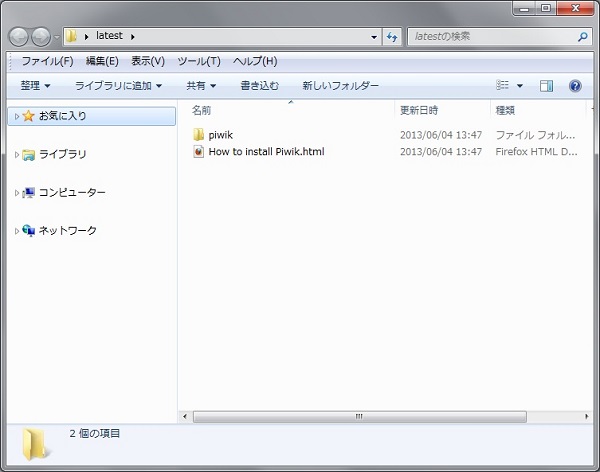The image size is (600, 472).
Task: Expand the arrow after latest breadcrumb
Action: 132,37
